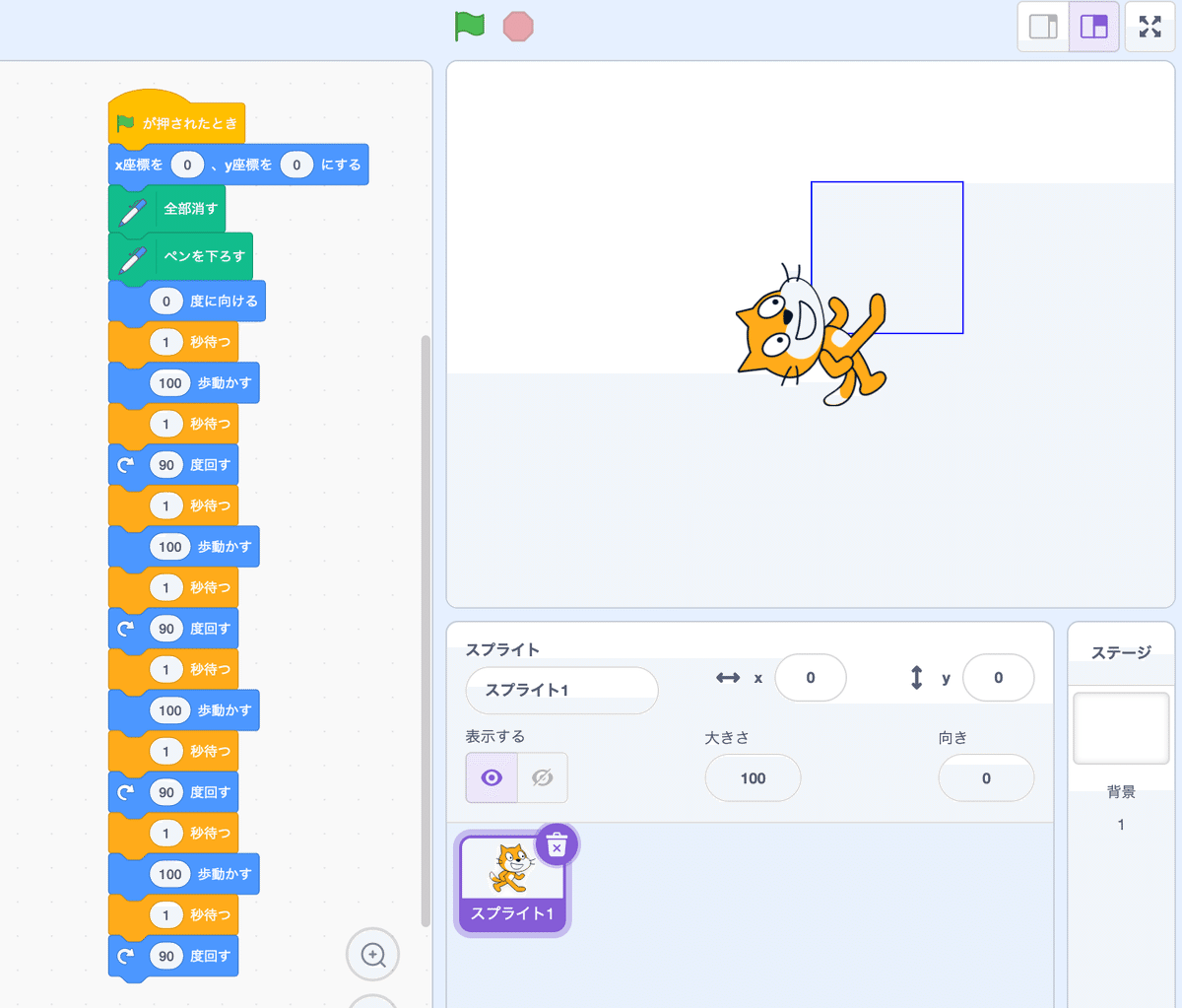
Task: Select the stage backdrop thumbnail
Action: click(x=1121, y=728)
